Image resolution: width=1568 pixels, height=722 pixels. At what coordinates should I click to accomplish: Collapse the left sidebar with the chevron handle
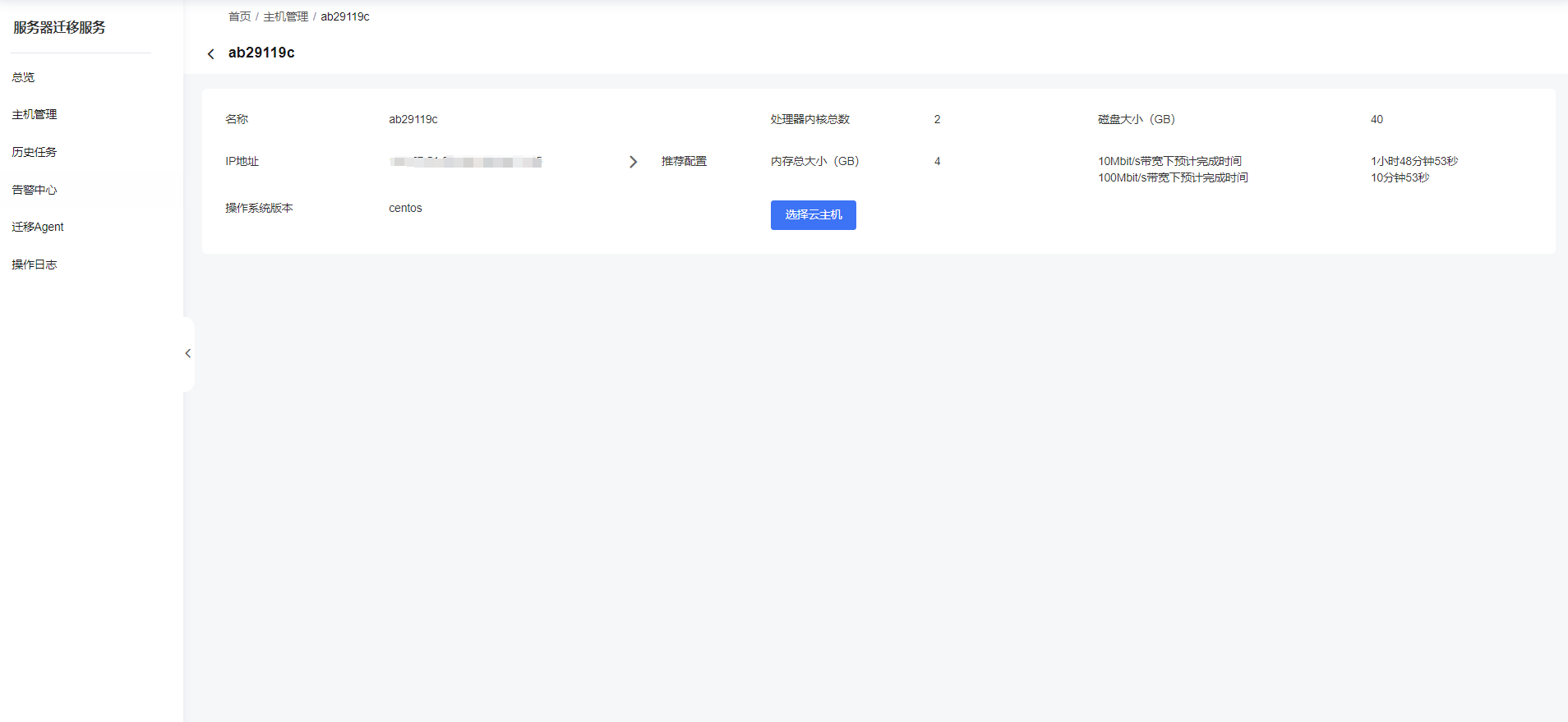(188, 354)
